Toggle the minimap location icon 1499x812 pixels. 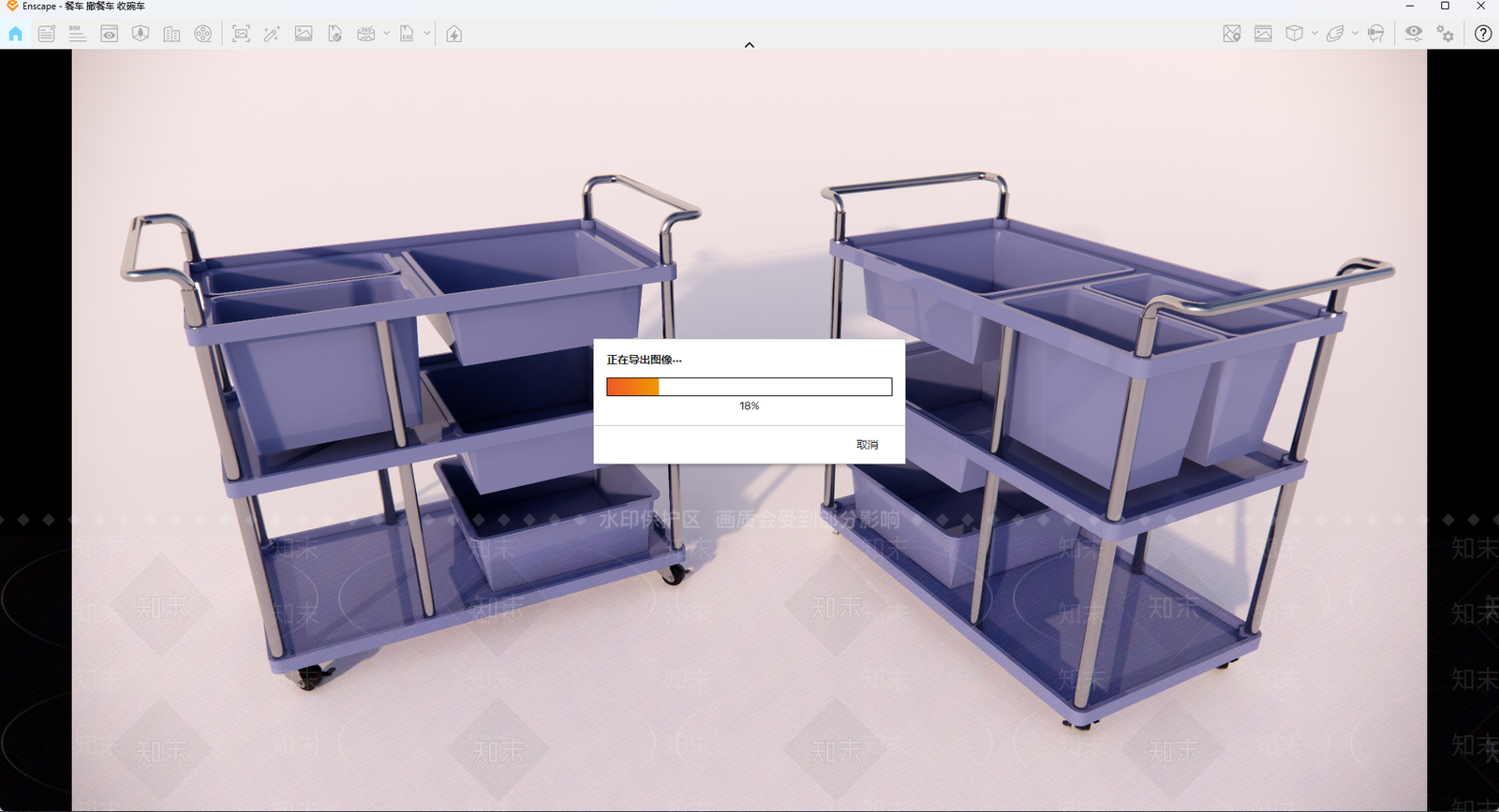pyautogui.click(x=1232, y=34)
